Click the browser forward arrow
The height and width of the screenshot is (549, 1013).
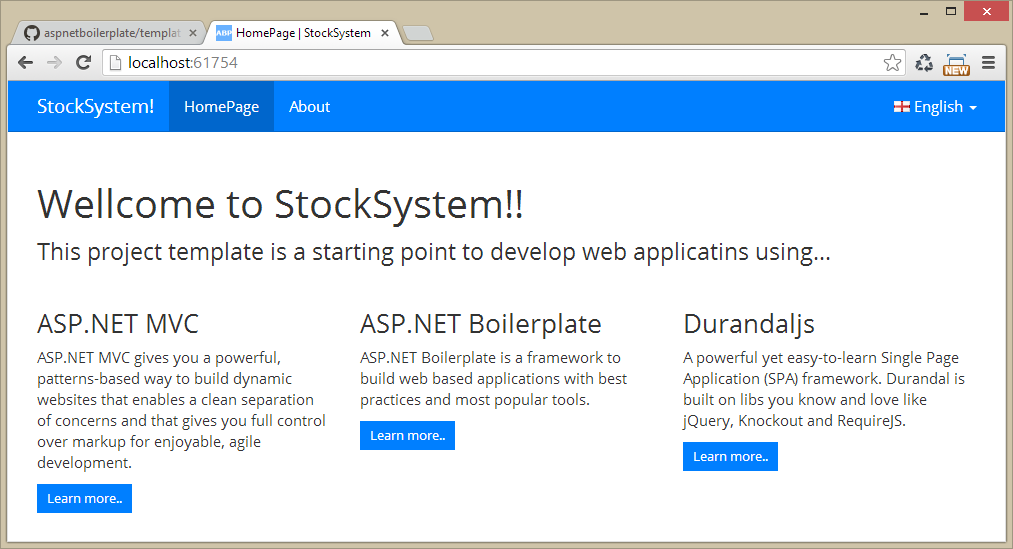(54, 63)
